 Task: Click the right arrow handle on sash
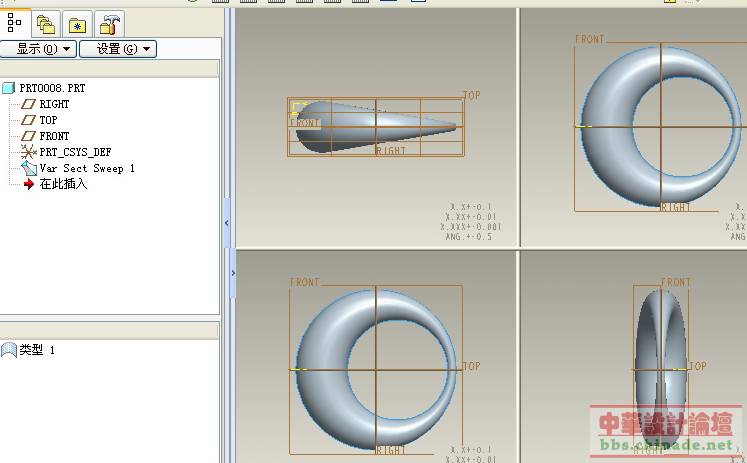click(233, 273)
